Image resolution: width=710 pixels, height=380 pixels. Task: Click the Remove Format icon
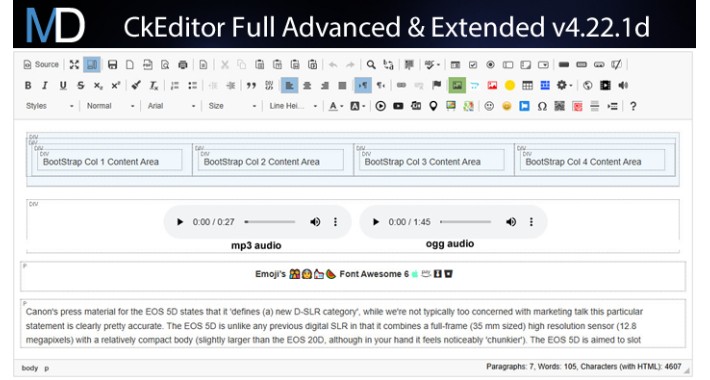point(154,86)
